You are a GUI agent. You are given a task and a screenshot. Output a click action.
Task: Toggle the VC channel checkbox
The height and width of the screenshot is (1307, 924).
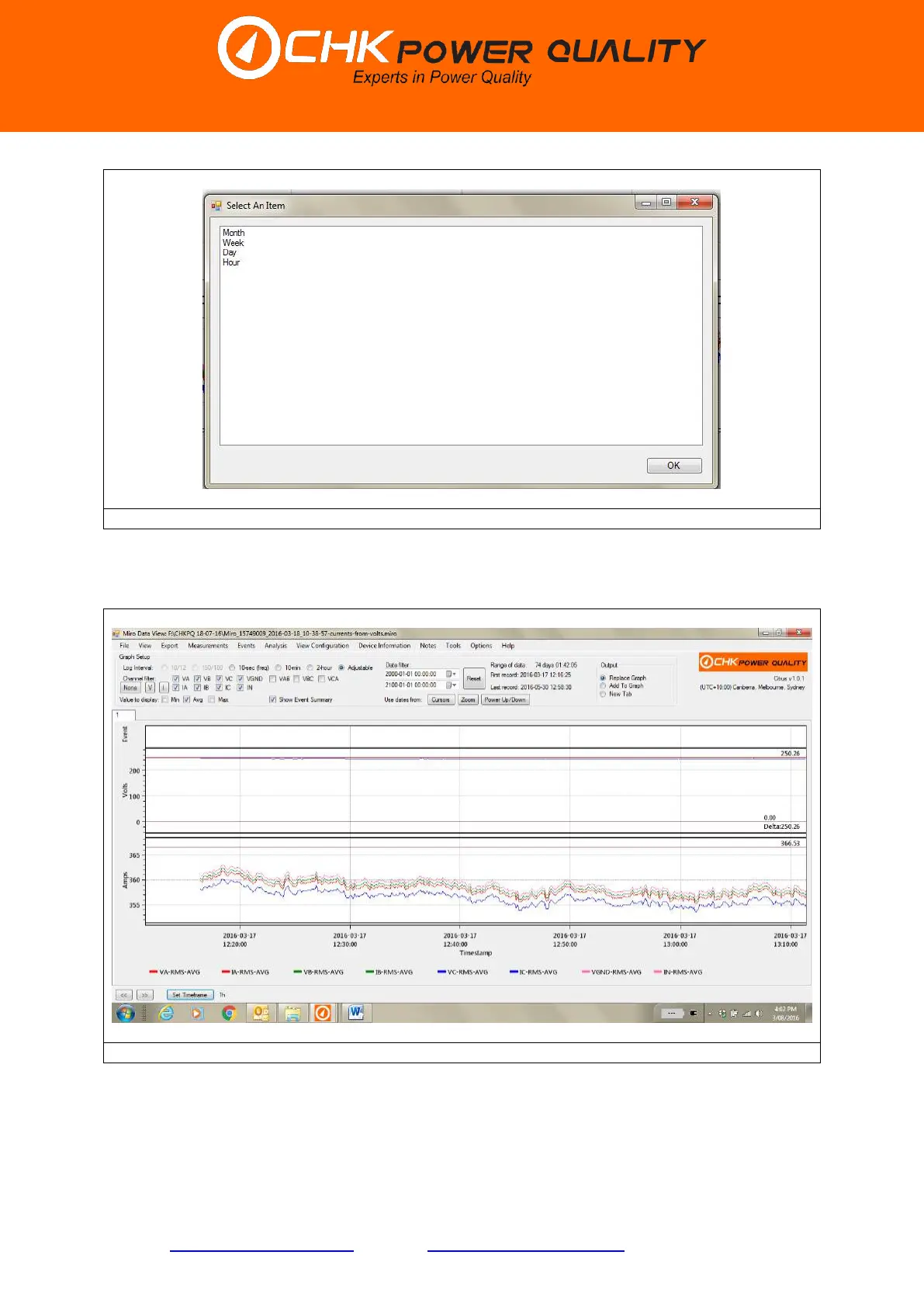220,678
